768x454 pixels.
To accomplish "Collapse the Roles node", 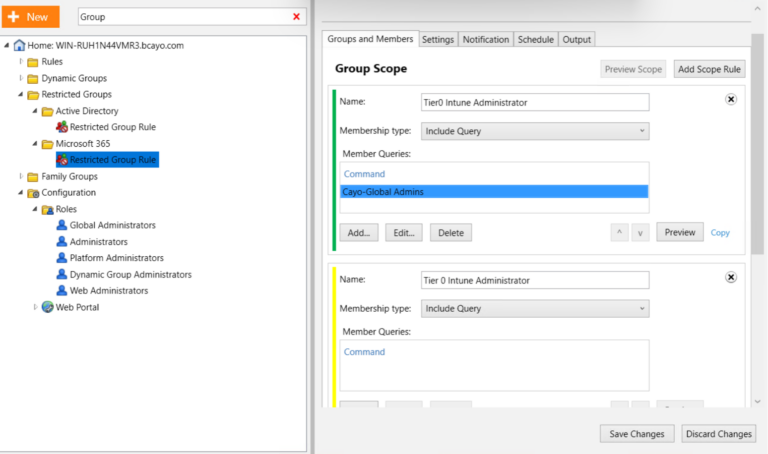I will click(35, 209).
